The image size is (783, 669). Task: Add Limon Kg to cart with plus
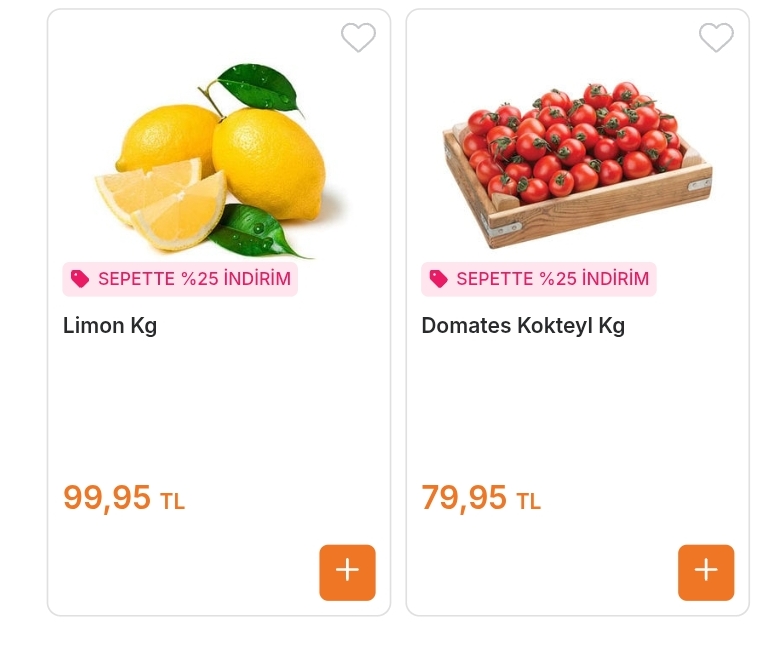(x=347, y=572)
